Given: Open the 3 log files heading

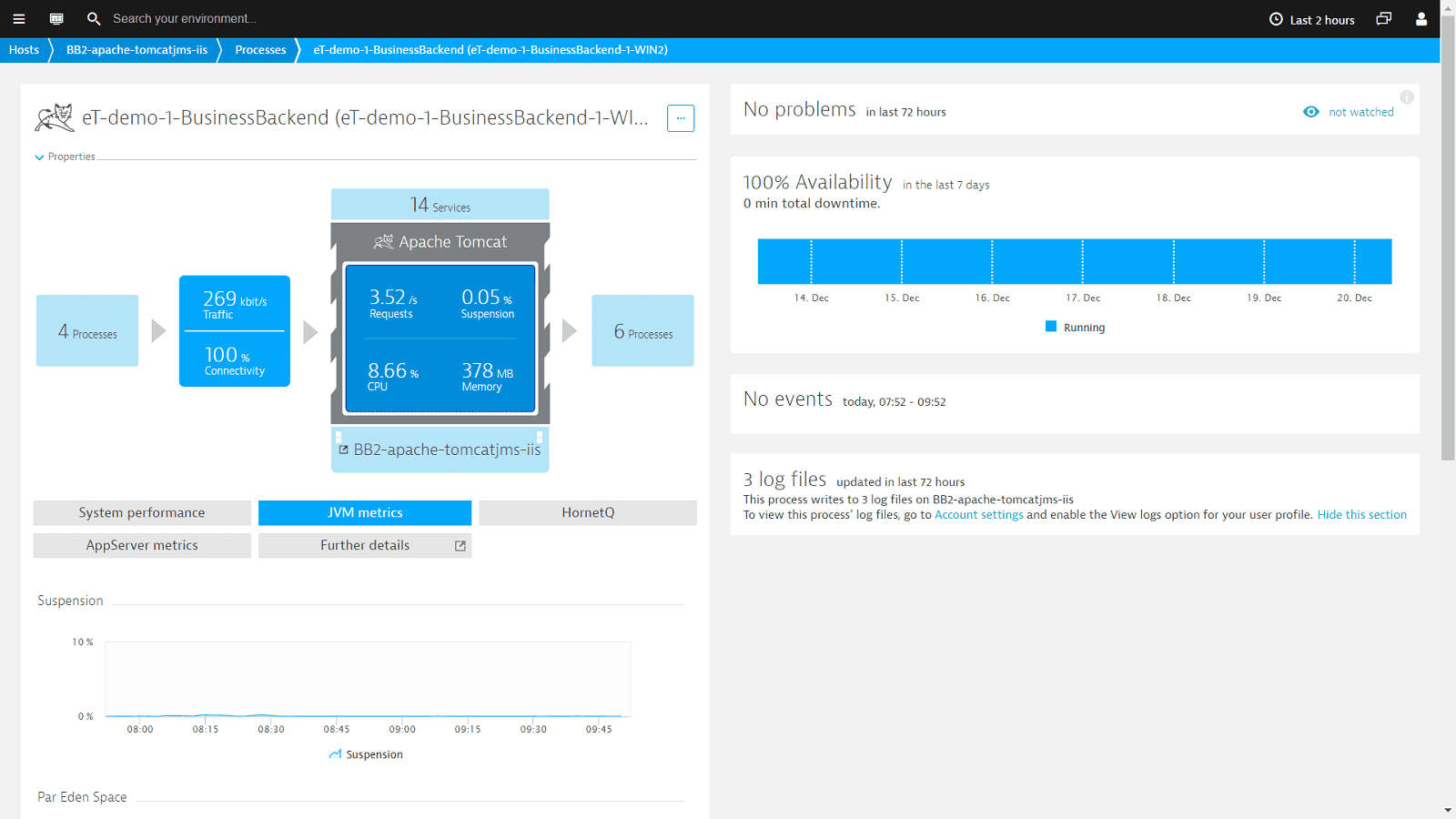Looking at the screenshot, I should [x=784, y=480].
